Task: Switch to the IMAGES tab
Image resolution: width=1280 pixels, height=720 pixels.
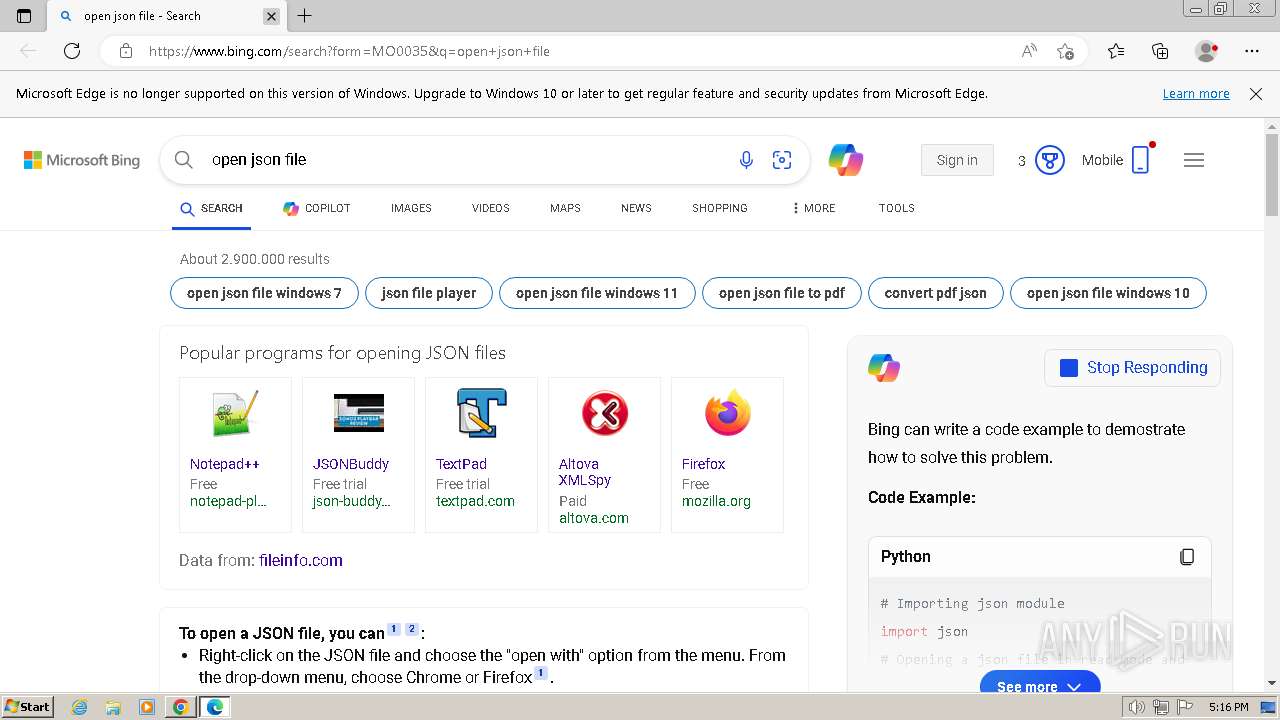Action: pyautogui.click(x=411, y=208)
